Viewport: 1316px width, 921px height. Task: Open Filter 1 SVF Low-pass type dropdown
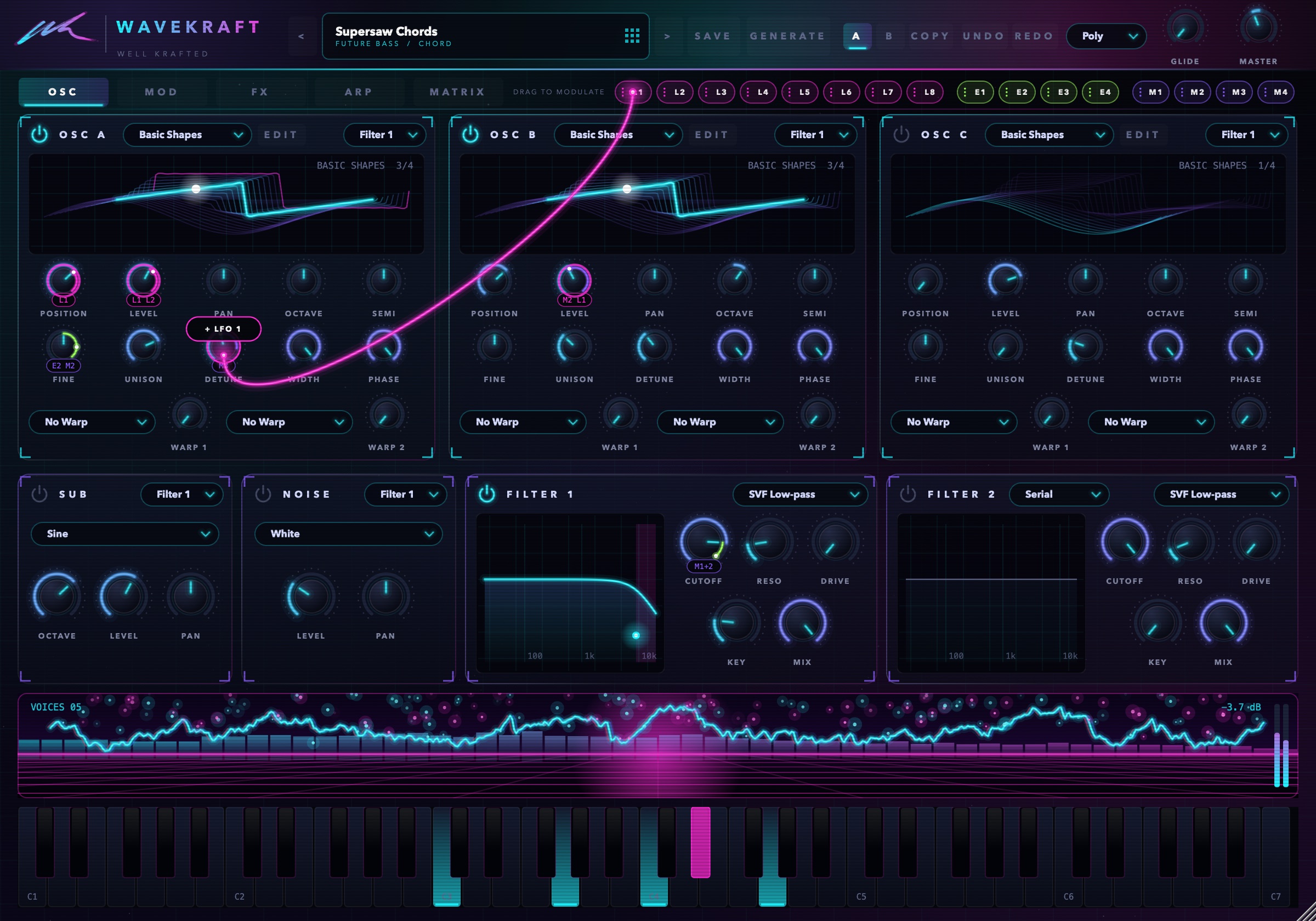(800, 494)
